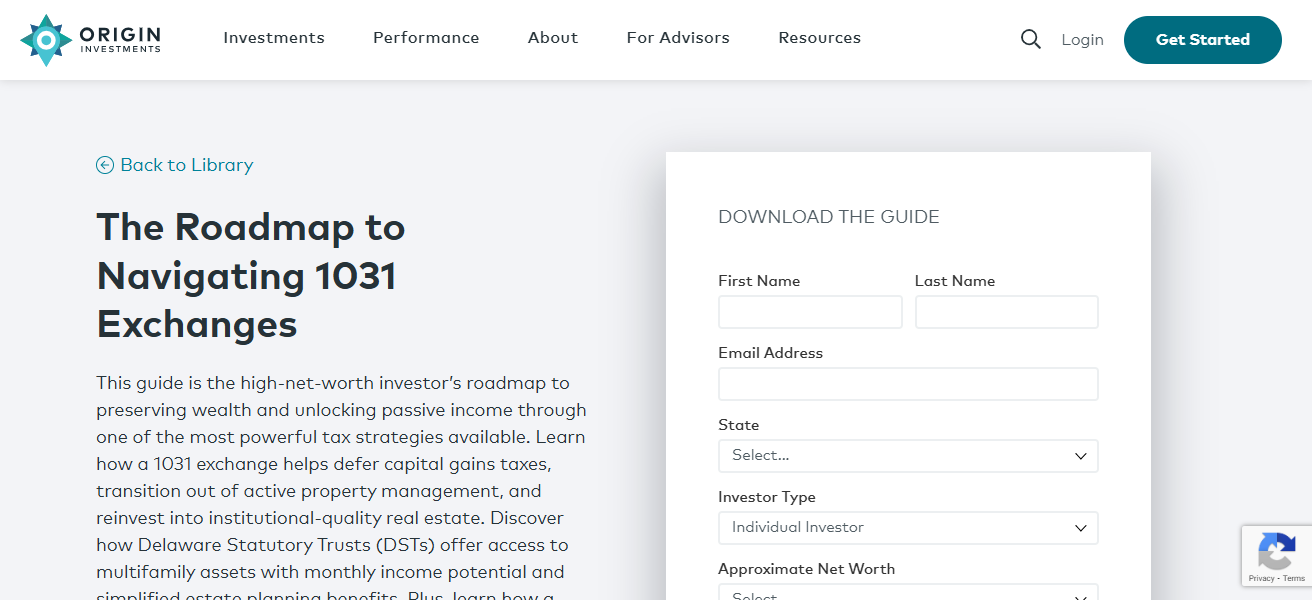Open the Resources menu
Screen dimensions: 1312x600
tap(819, 38)
